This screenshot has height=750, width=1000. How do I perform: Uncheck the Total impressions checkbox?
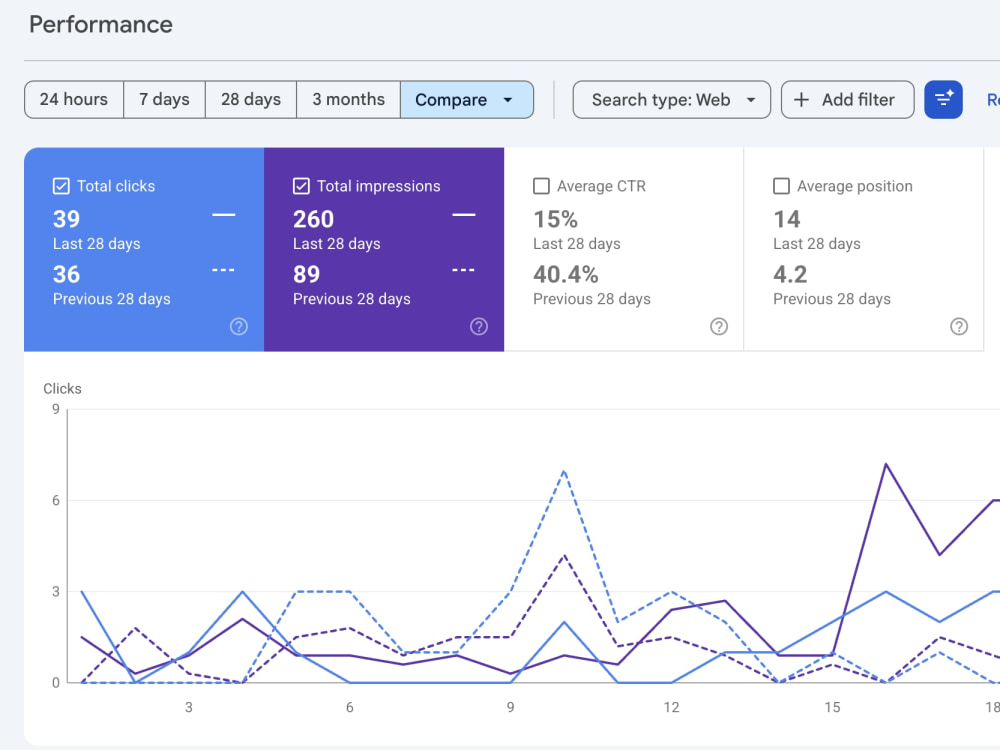pyautogui.click(x=301, y=186)
